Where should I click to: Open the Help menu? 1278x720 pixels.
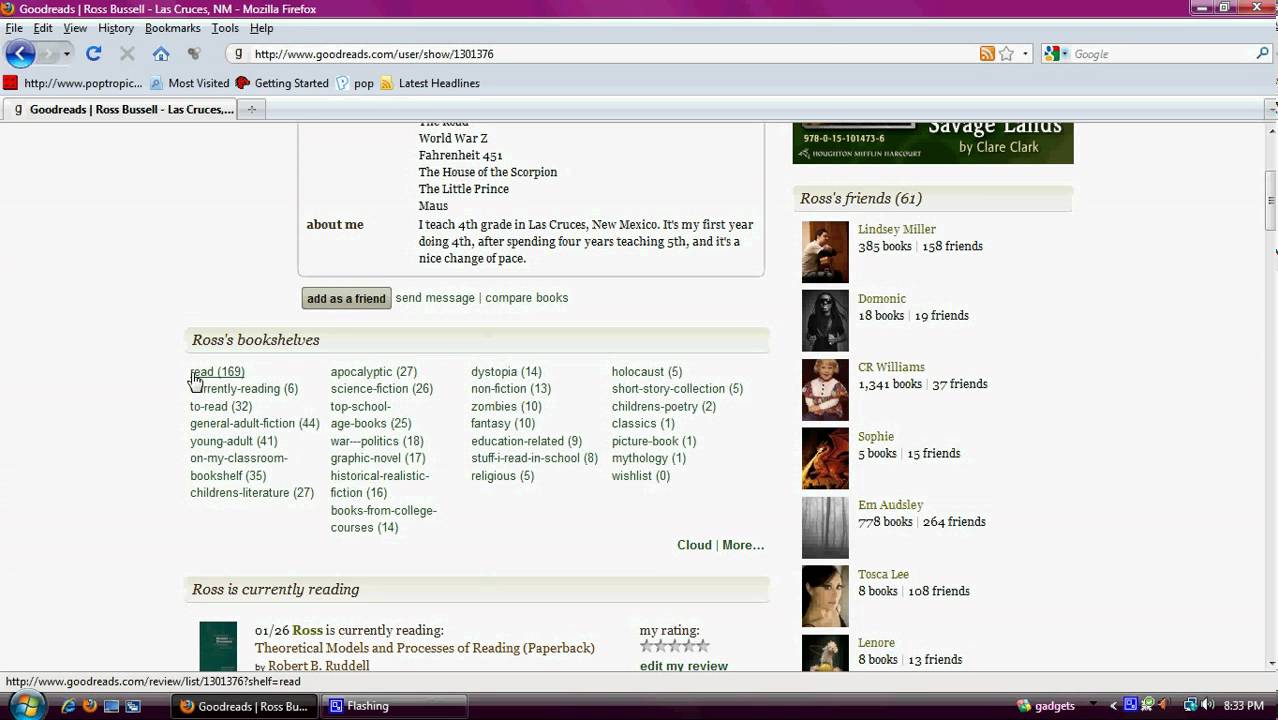pos(262,28)
